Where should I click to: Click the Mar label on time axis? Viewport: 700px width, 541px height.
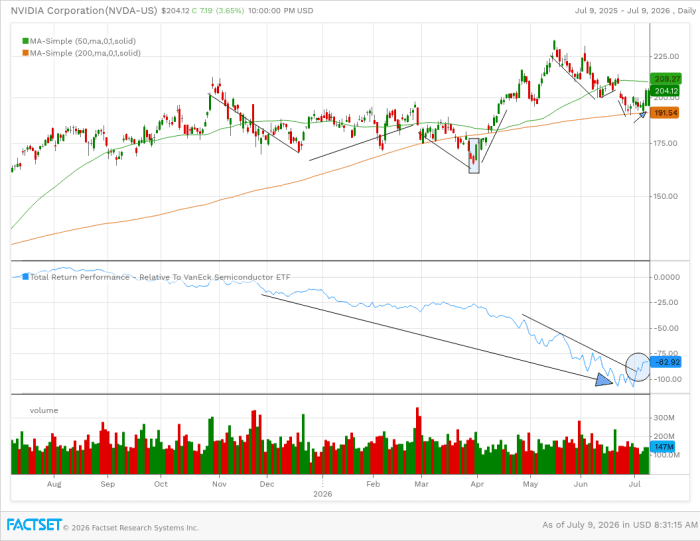pos(421,484)
